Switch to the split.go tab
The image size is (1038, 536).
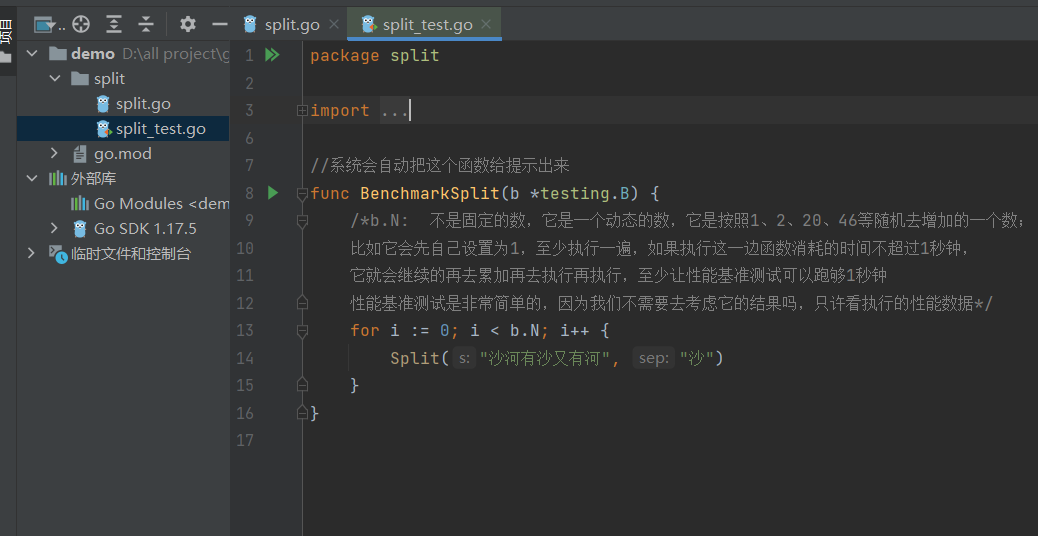tap(292, 25)
